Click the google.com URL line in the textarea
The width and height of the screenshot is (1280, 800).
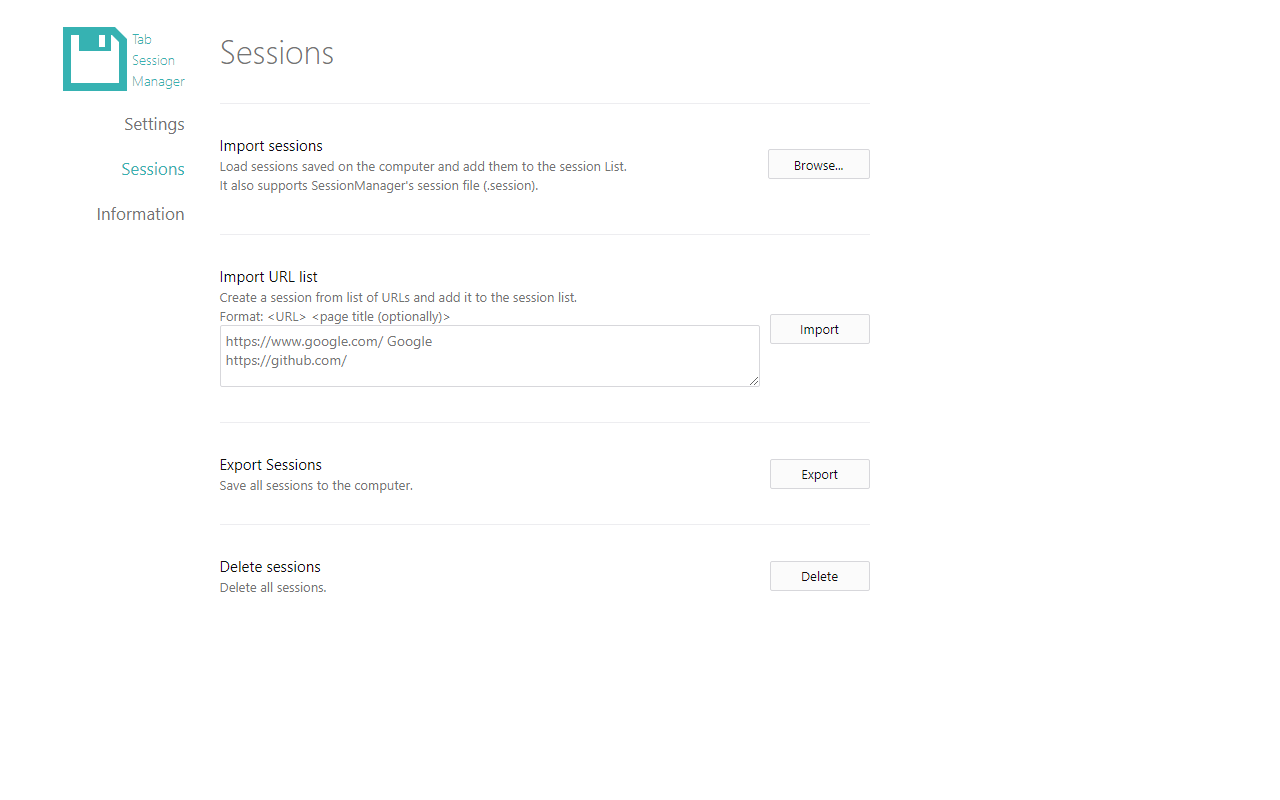point(328,341)
